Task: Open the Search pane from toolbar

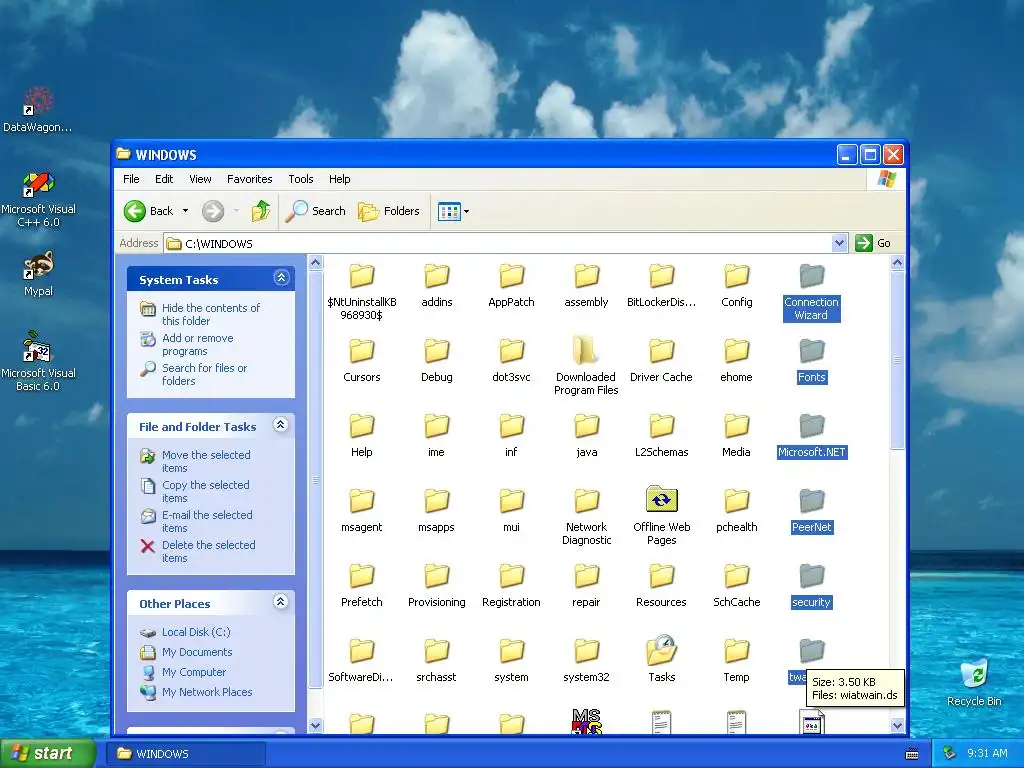Action: click(x=316, y=211)
